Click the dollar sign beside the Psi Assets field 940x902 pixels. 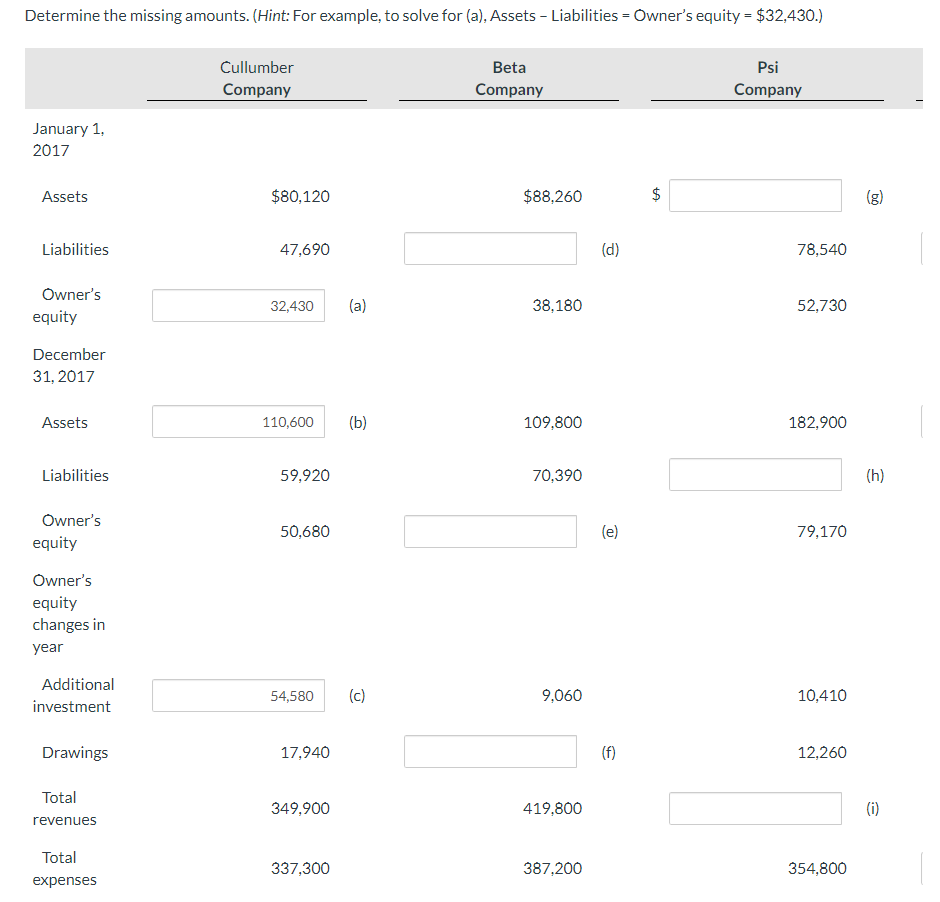click(x=656, y=195)
